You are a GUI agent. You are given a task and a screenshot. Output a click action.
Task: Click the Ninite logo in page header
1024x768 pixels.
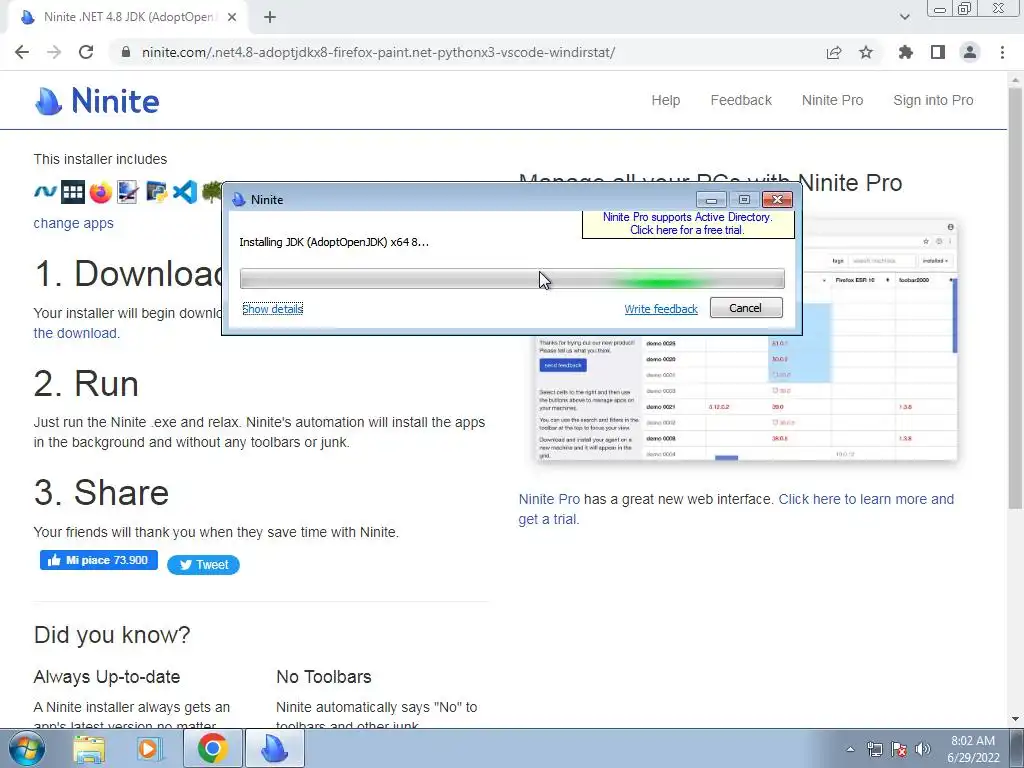[97, 101]
